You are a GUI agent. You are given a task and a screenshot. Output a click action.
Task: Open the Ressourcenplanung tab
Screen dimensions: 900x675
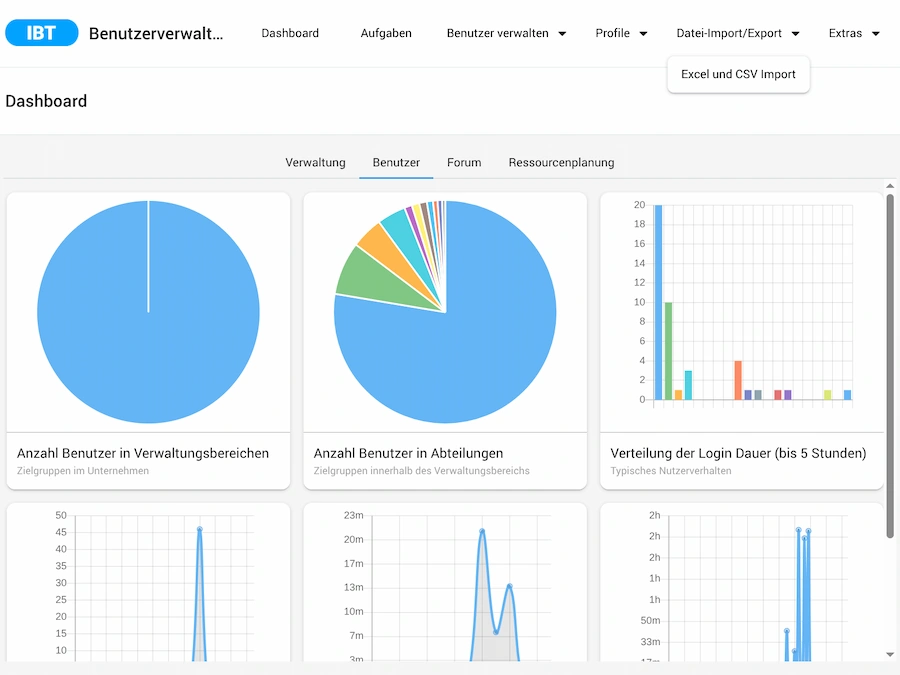point(561,162)
